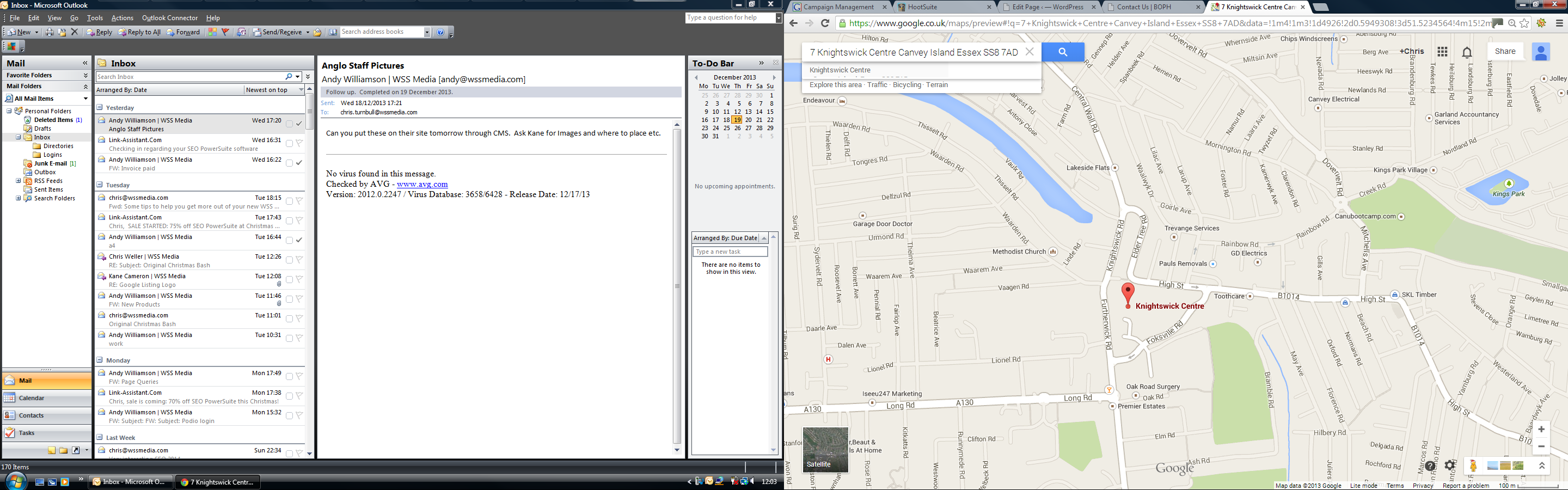Image resolution: width=1568 pixels, height=490 pixels.
Task: Toggle follow-up flag on Original Christmas Bash email
Action: 299,319
